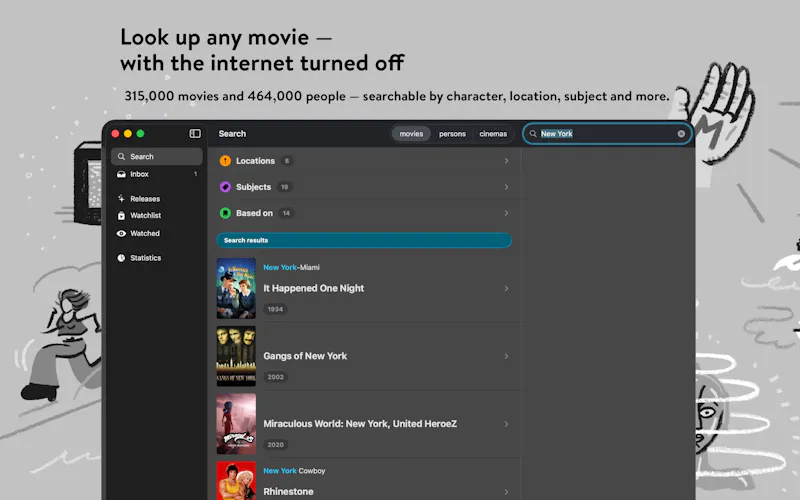
Task: Click the Releases sparkle icon
Action: 121,198
